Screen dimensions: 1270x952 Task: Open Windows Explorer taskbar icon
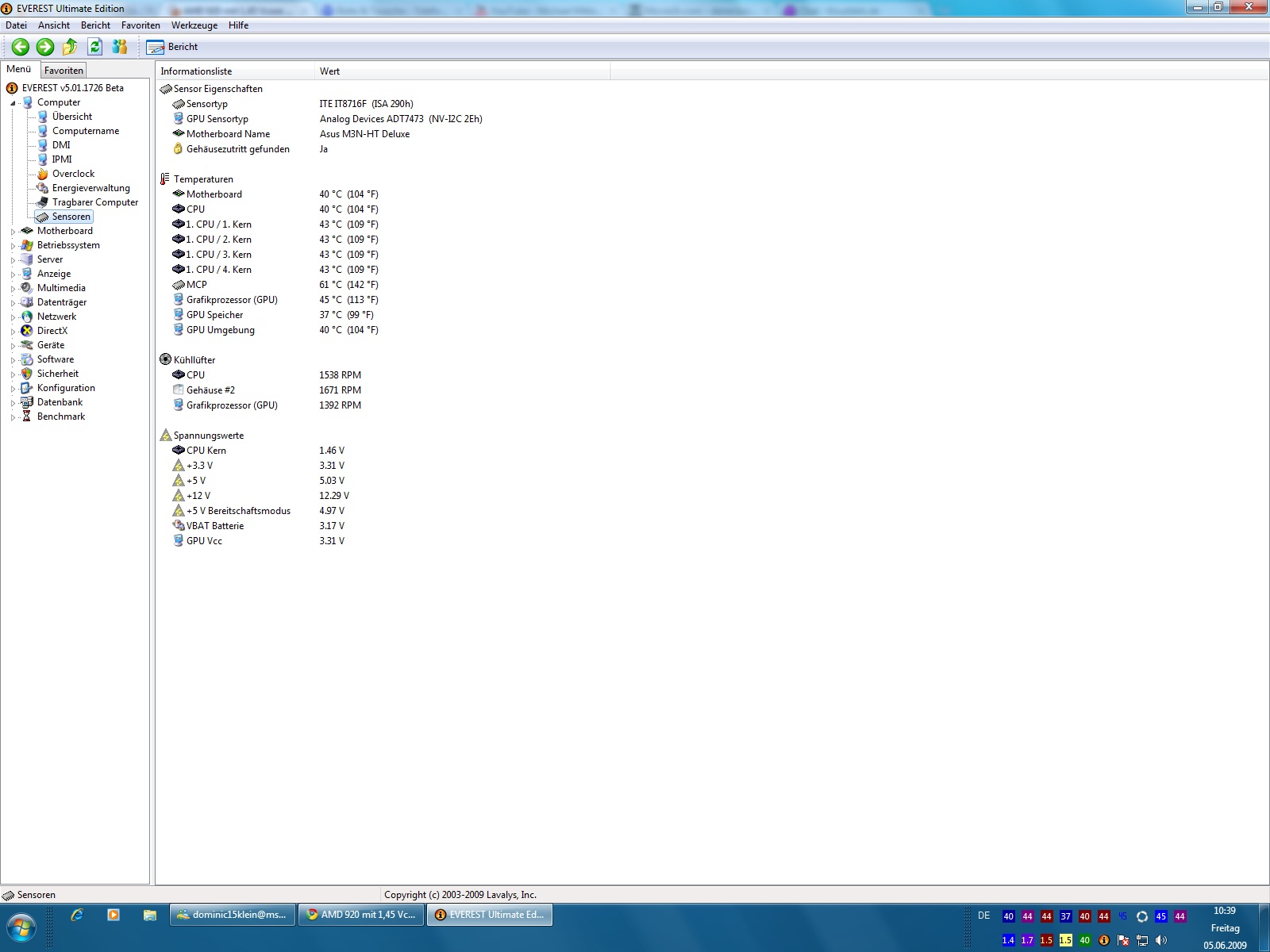pos(150,915)
